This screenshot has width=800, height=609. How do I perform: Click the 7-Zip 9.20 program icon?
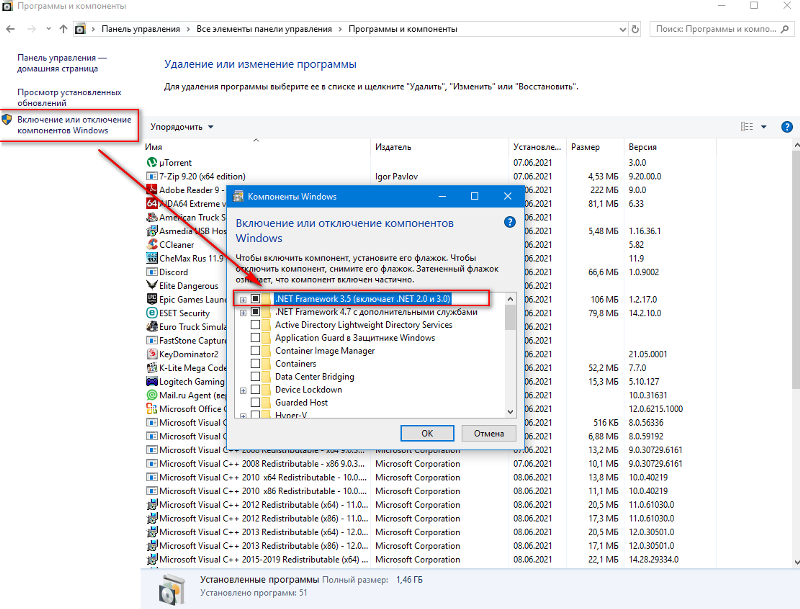tap(152, 176)
